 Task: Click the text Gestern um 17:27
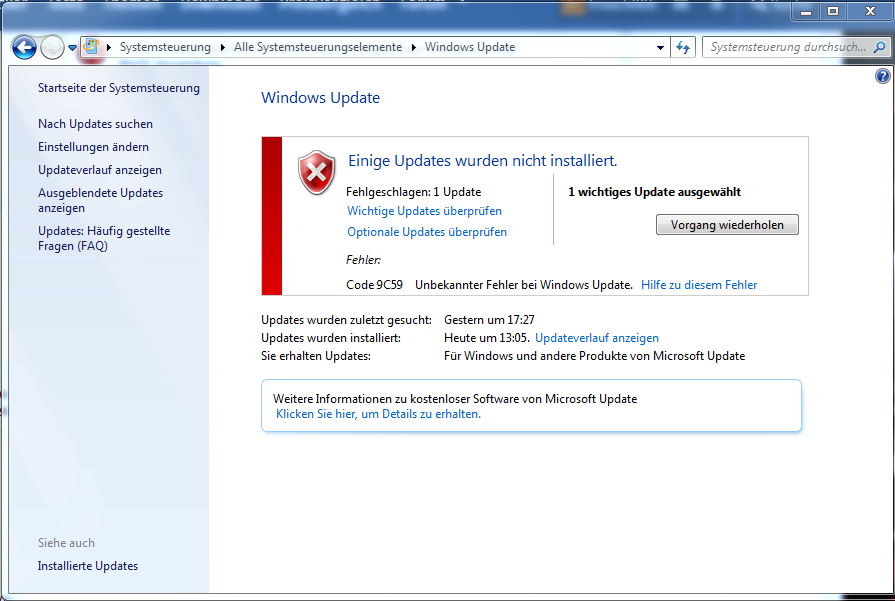[x=489, y=320]
